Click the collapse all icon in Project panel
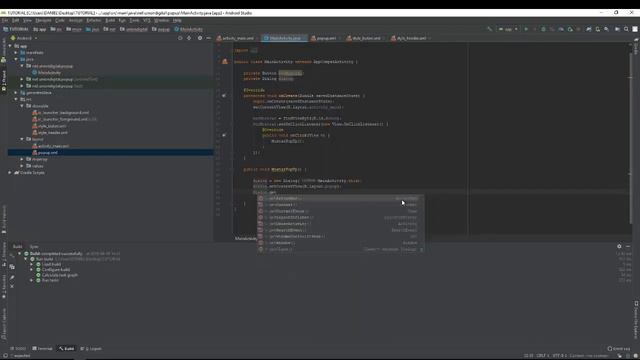640x360 pixels. pyautogui.click(x=189, y=38)
